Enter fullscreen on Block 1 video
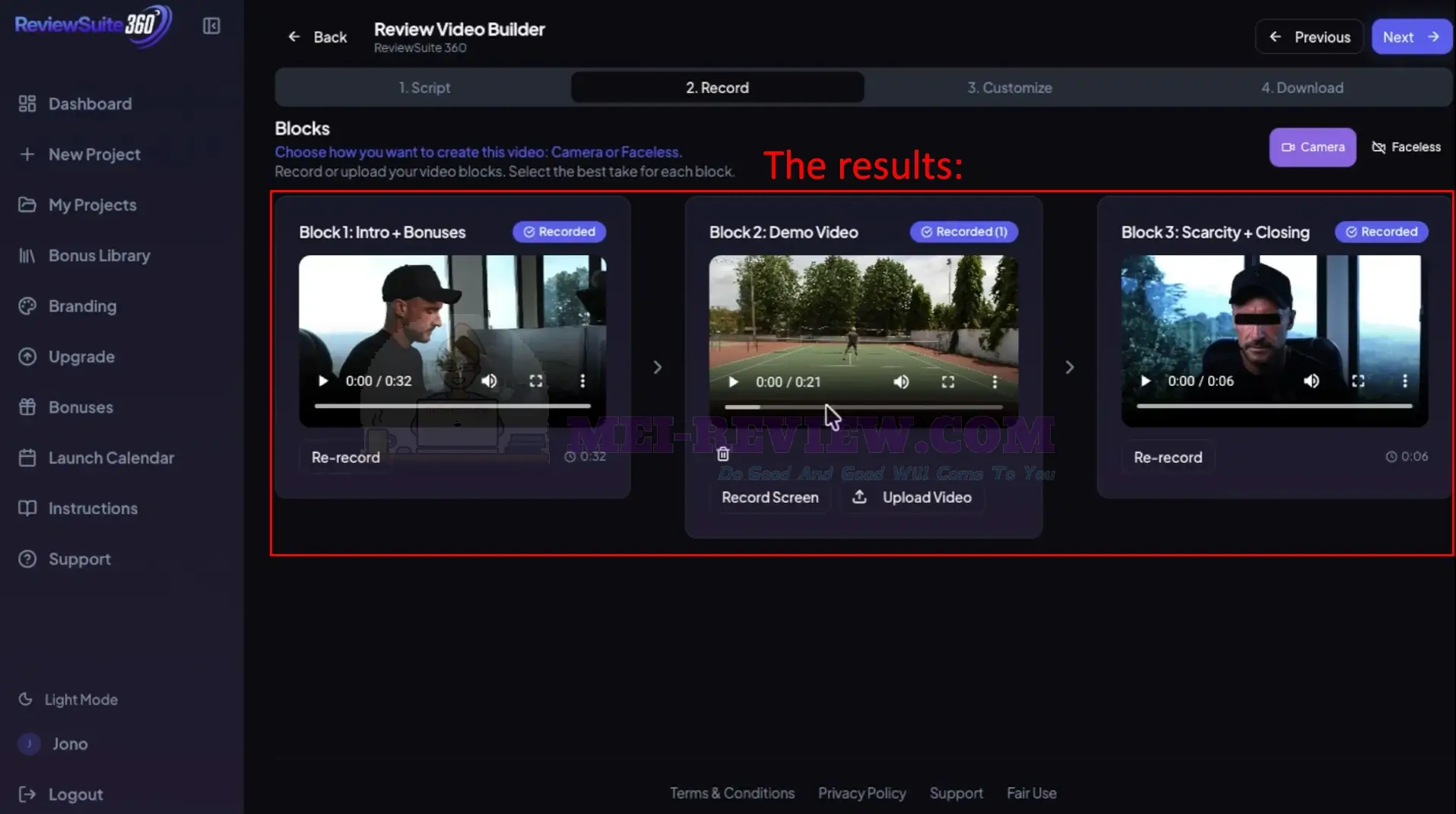Viewport: 1456px width, 814px height. coord(536,381)
